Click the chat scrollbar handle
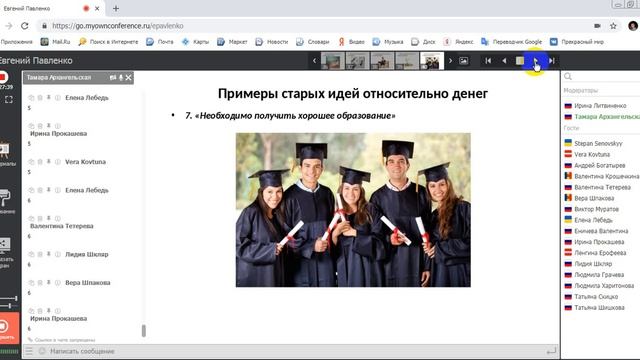Image resolution: width=640 pixels, height=360 pixels. [143, 331]
